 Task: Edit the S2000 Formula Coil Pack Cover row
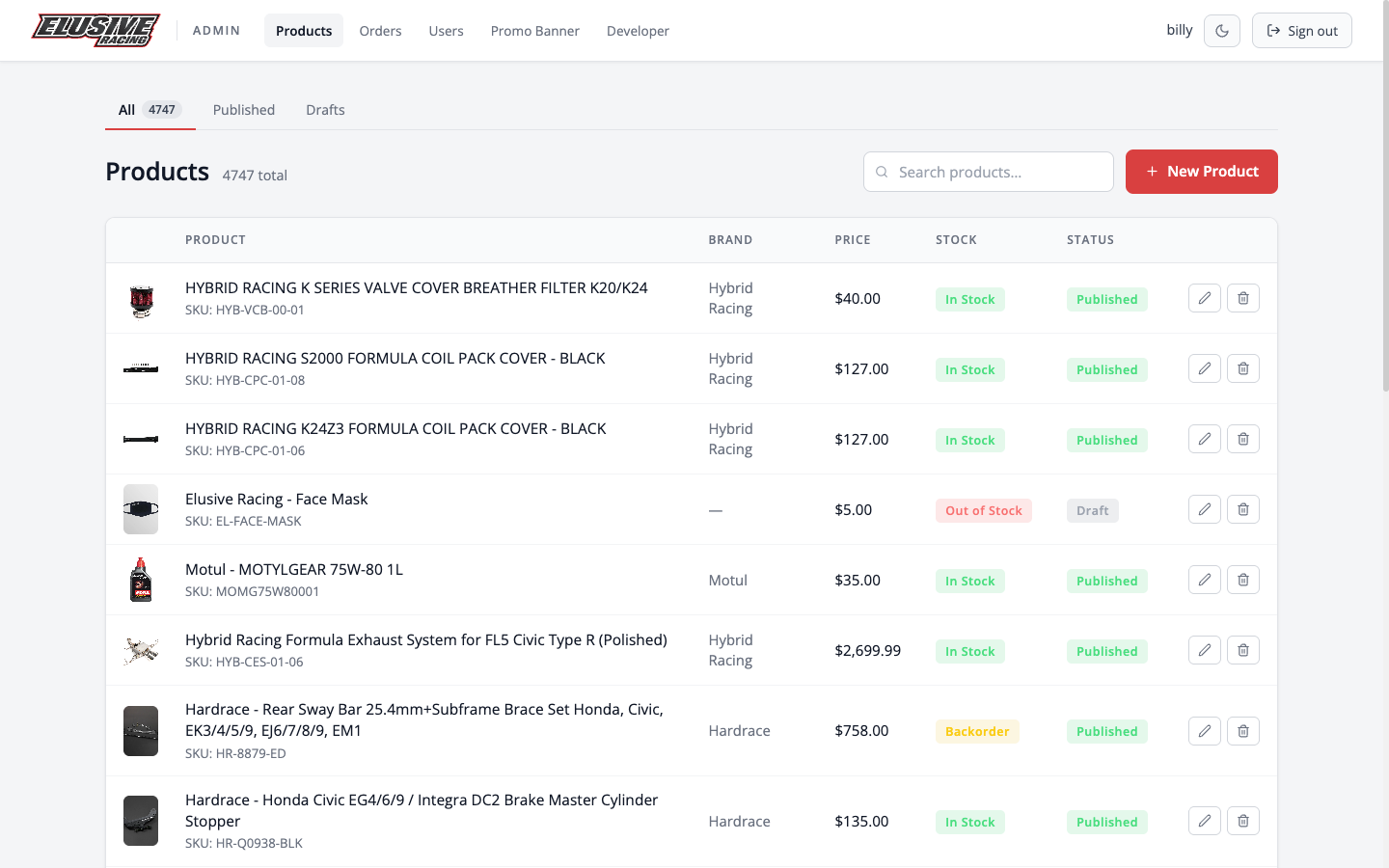click(1205, 368)
